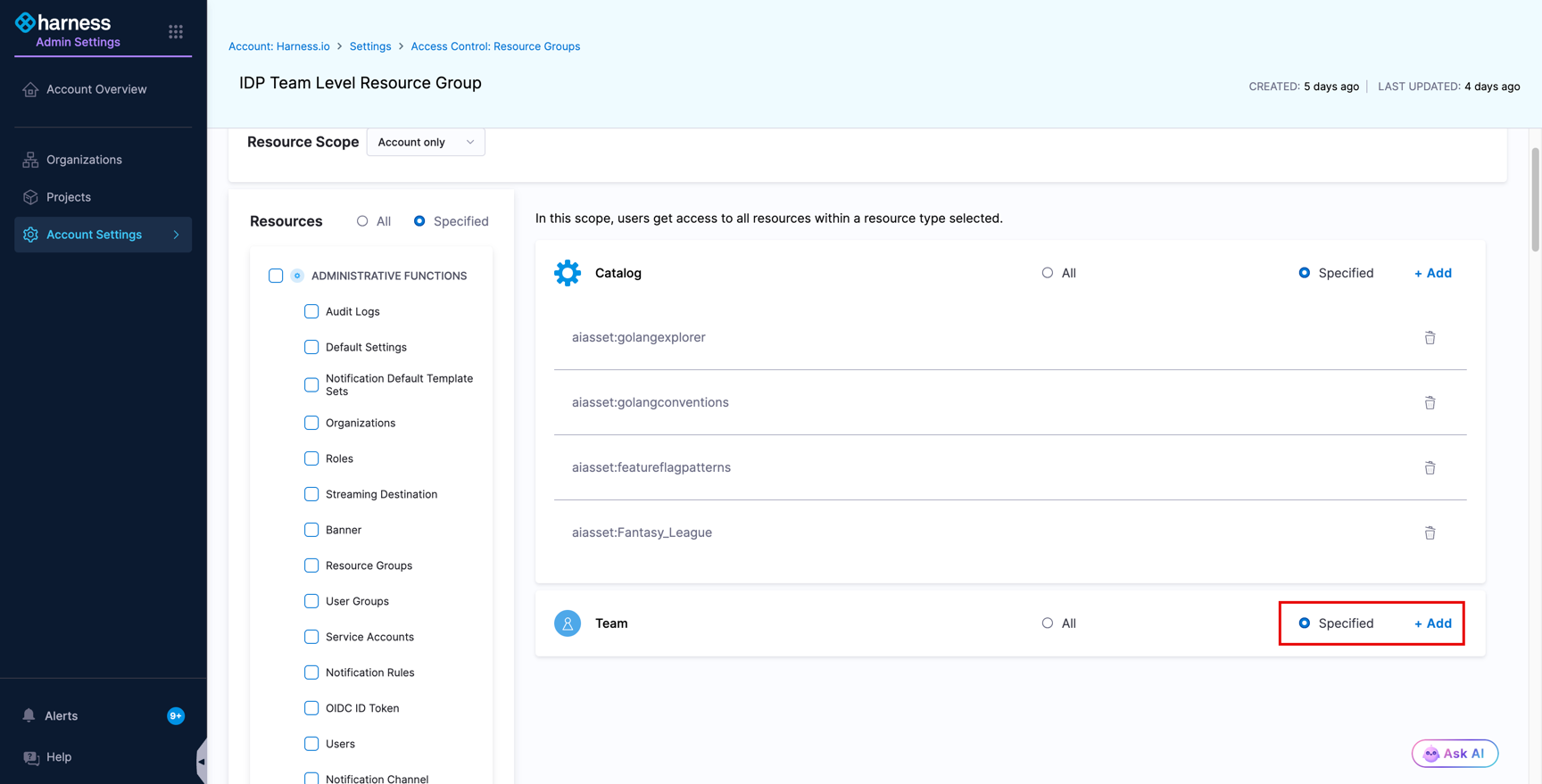Viewport: 1542px width, 784px height.
Task: Click the Administrative Functions category icon
Action: (x=297, y=276)
